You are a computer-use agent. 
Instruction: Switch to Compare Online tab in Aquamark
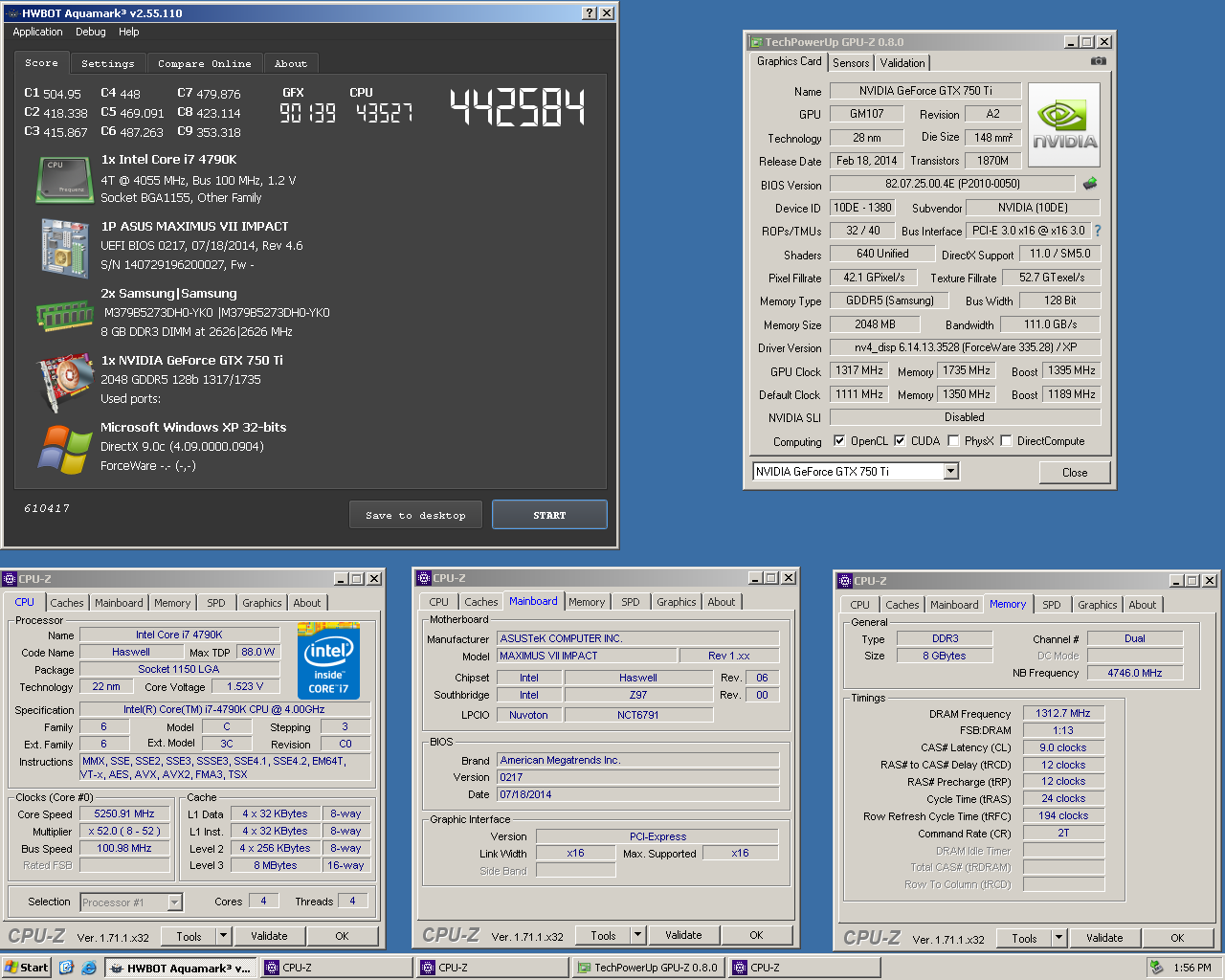(205, 63)
